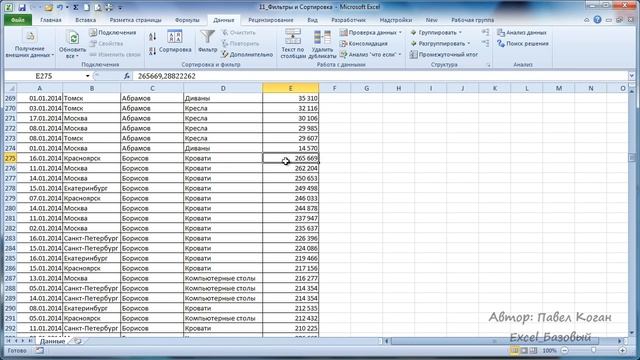Viewport: 640px width, 360px height.
Task: Click the insert new worksheet tab icon
Action: click(77, 341)
